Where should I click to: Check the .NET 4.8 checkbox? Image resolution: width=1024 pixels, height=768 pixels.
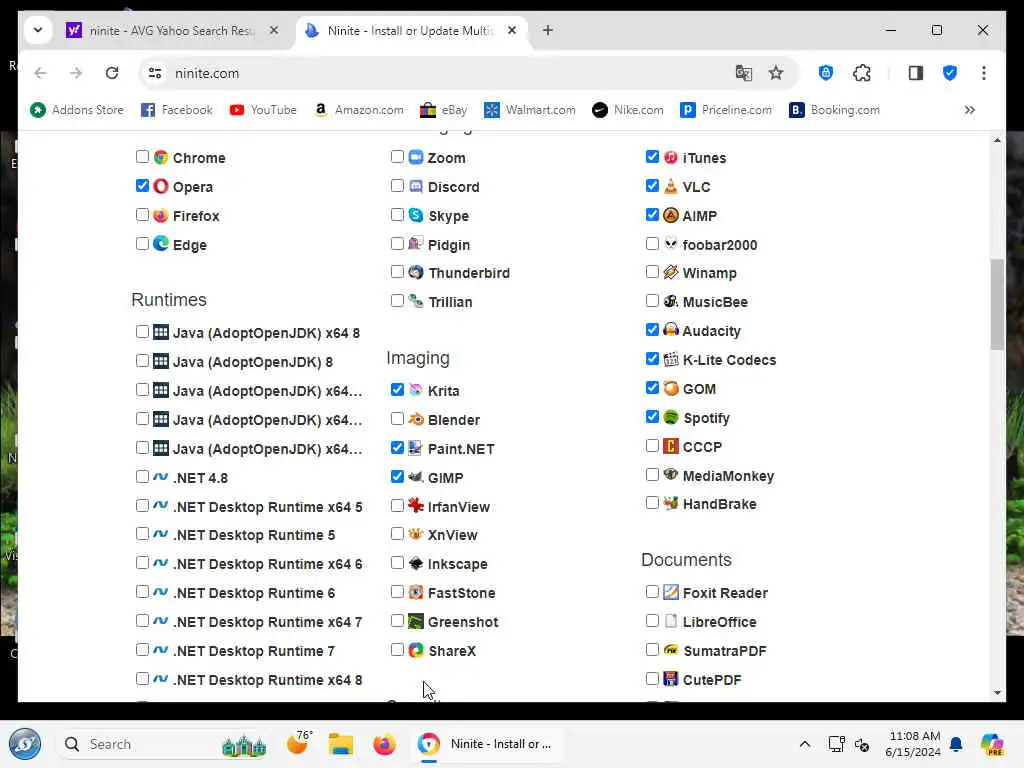point(142,477)
